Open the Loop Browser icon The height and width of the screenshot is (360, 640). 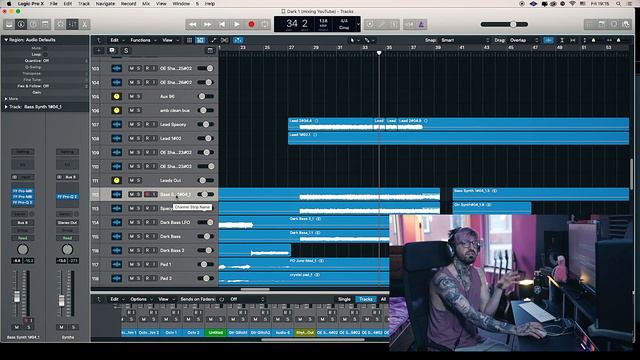pyautogui.click(x=614, y=24)
